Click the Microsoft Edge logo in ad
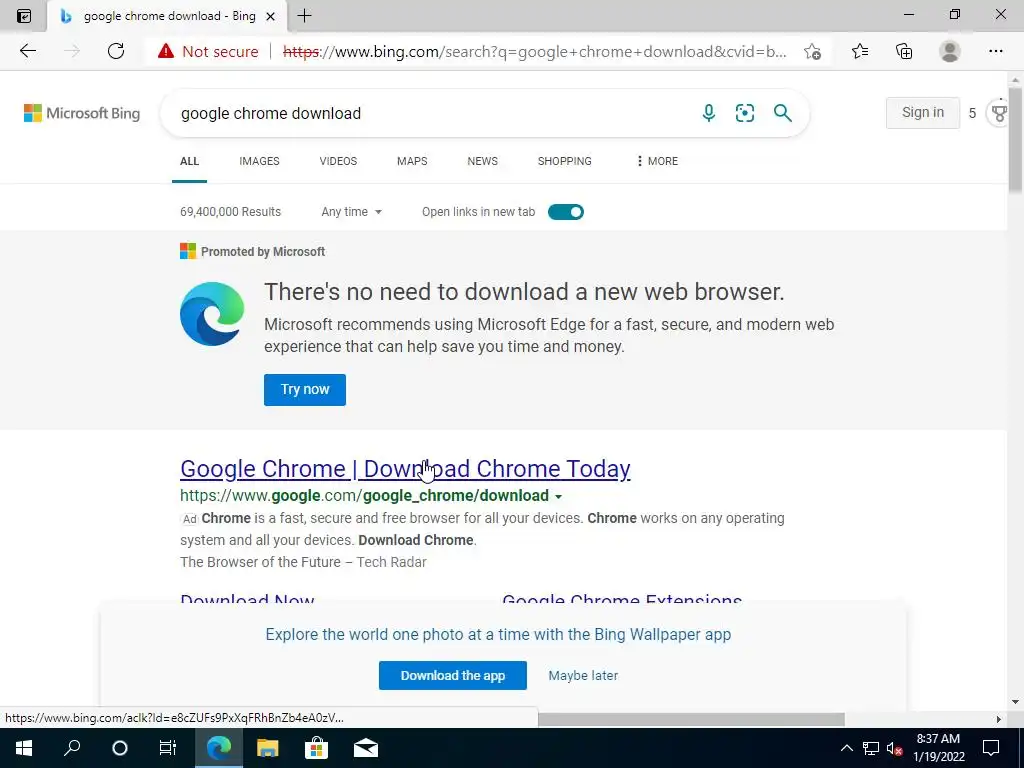The image size is (1024, 768). pyautogui.click(x=212, y=313)
